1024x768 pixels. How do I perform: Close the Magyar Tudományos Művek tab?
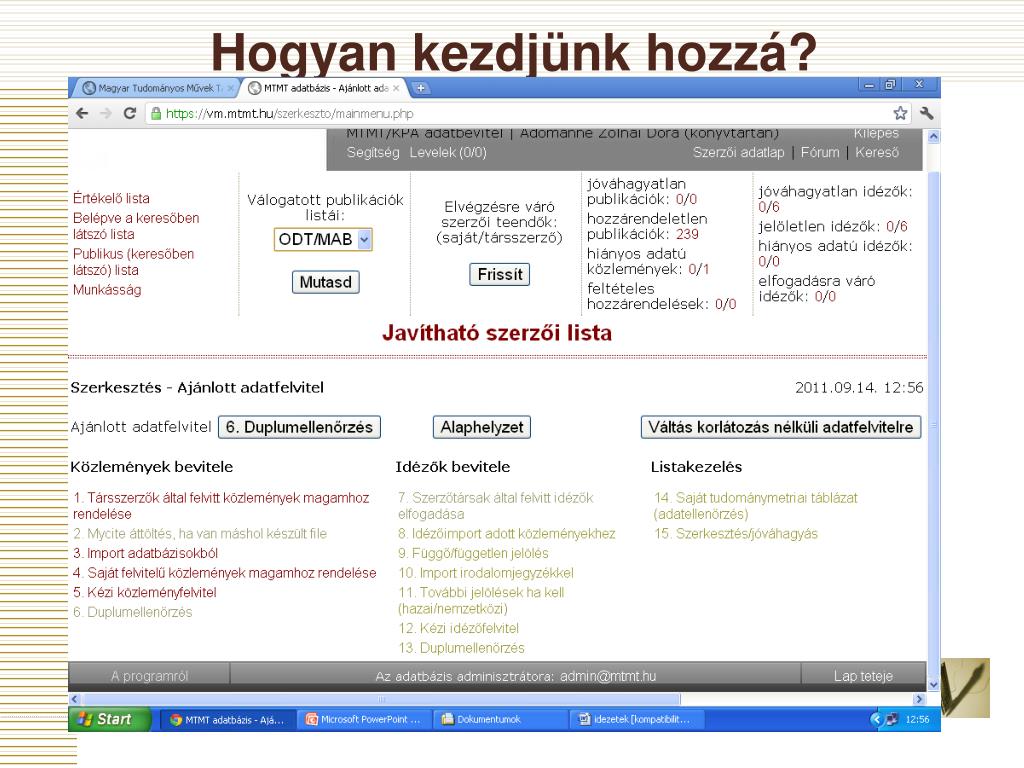pyautogui.click(x=231, y=88)
